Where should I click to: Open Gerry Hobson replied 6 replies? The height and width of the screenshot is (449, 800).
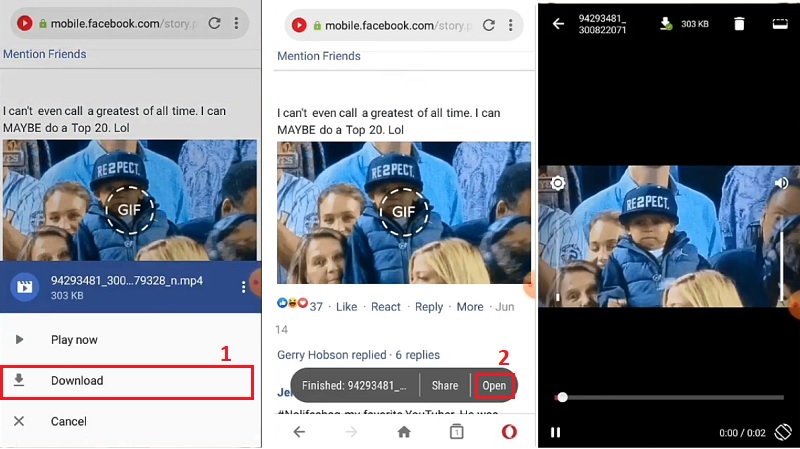tap(358, 355)
